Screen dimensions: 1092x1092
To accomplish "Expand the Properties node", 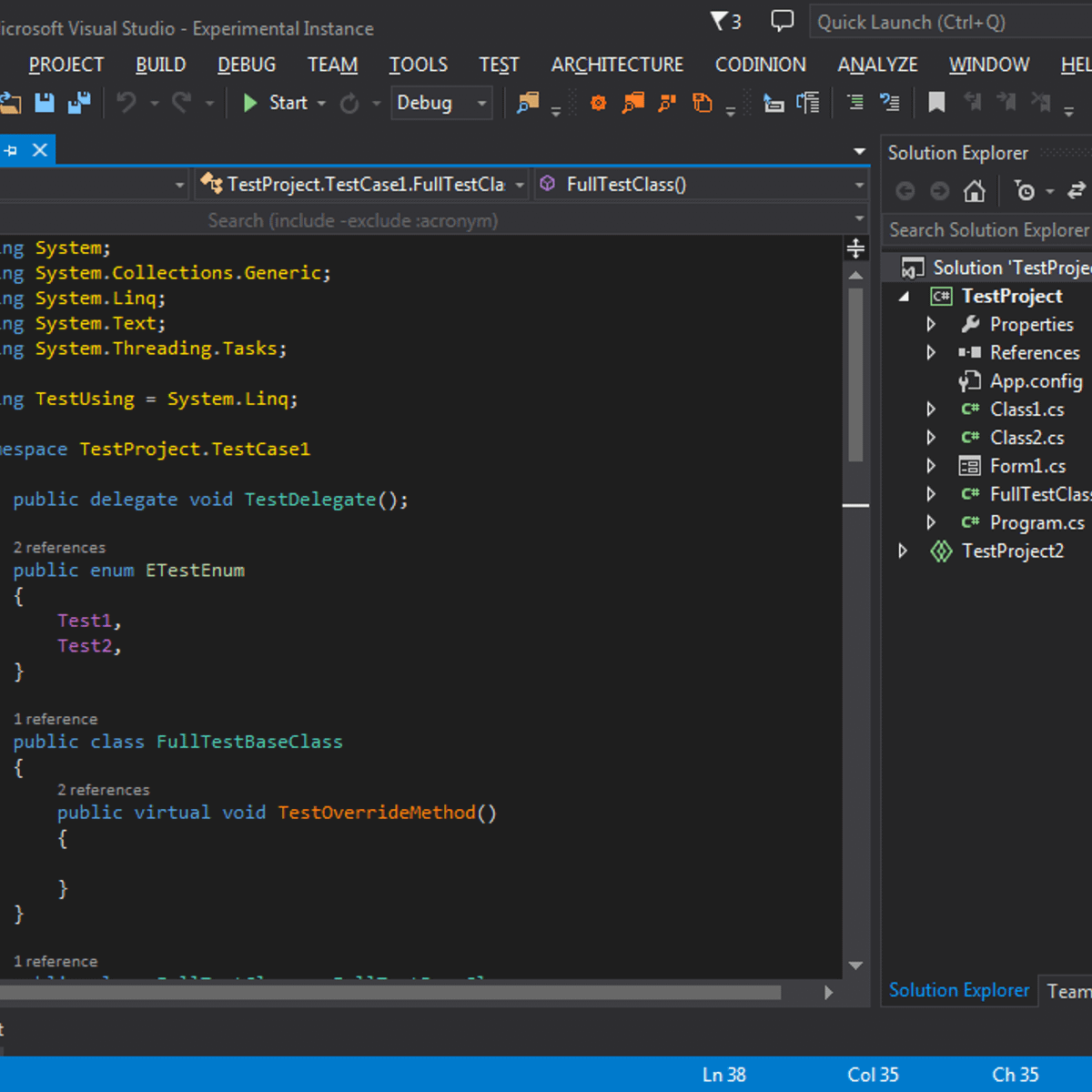I will coord(931,324).
